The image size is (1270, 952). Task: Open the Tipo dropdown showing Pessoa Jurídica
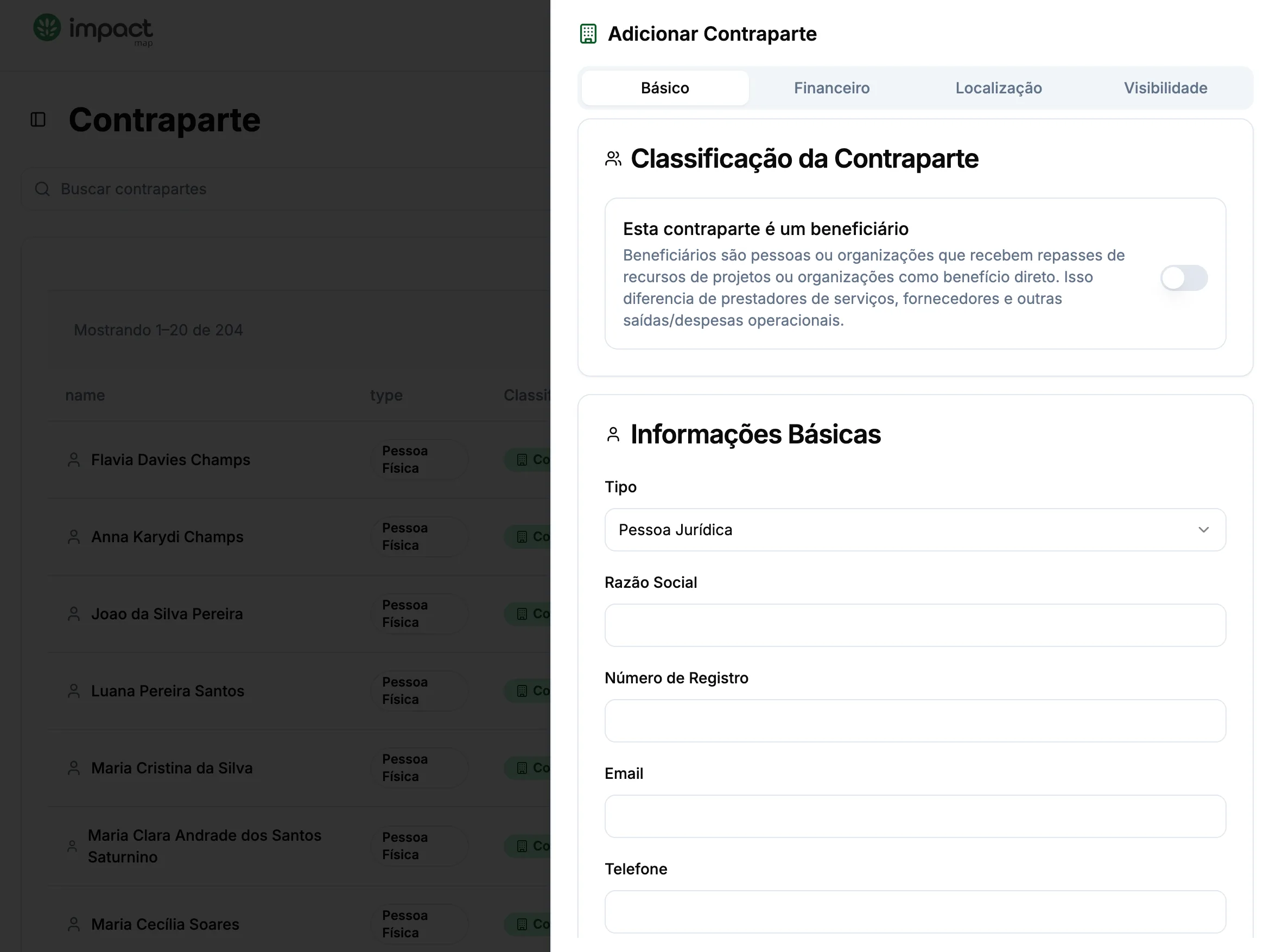[x=915, y=529]
